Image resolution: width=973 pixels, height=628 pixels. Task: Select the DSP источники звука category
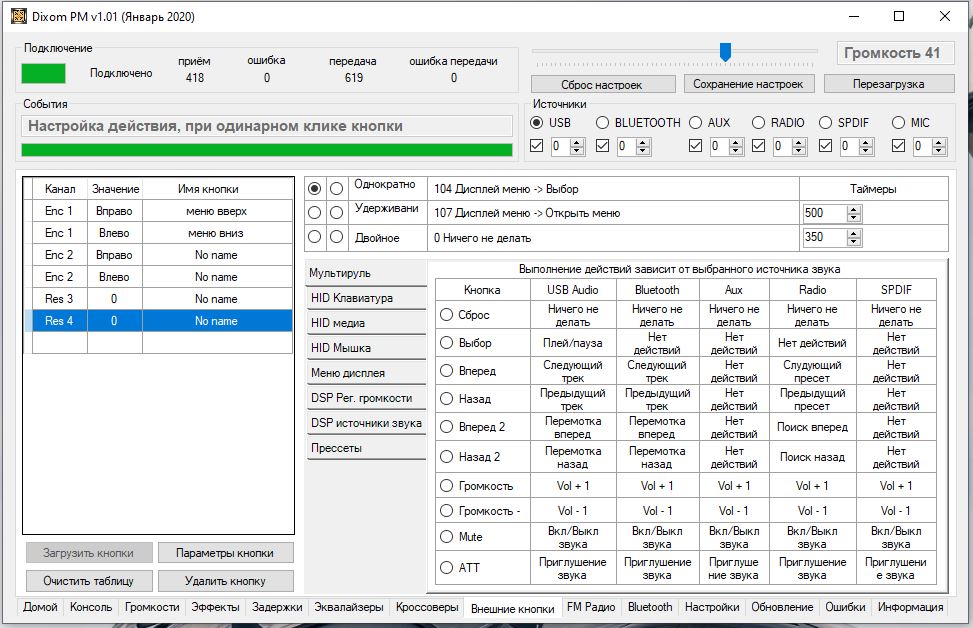pos(366,423)
